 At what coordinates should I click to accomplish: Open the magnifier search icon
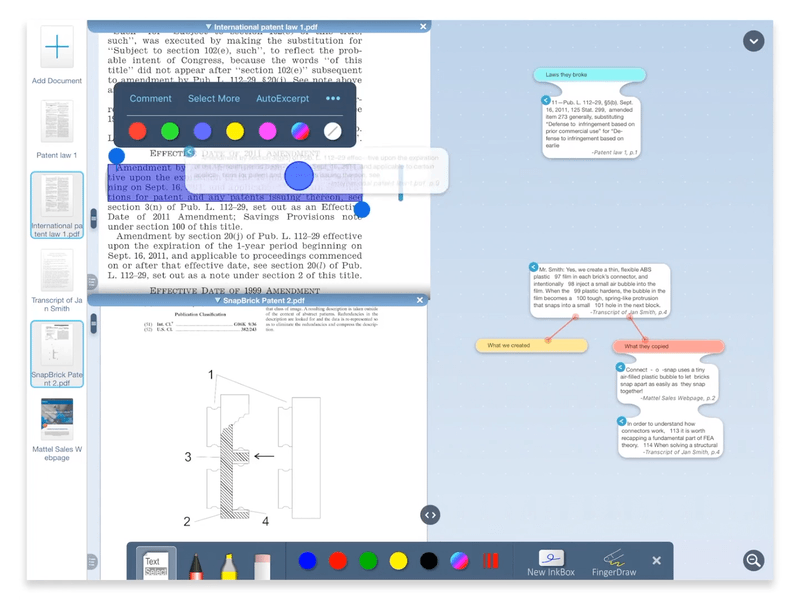point(753,560)
